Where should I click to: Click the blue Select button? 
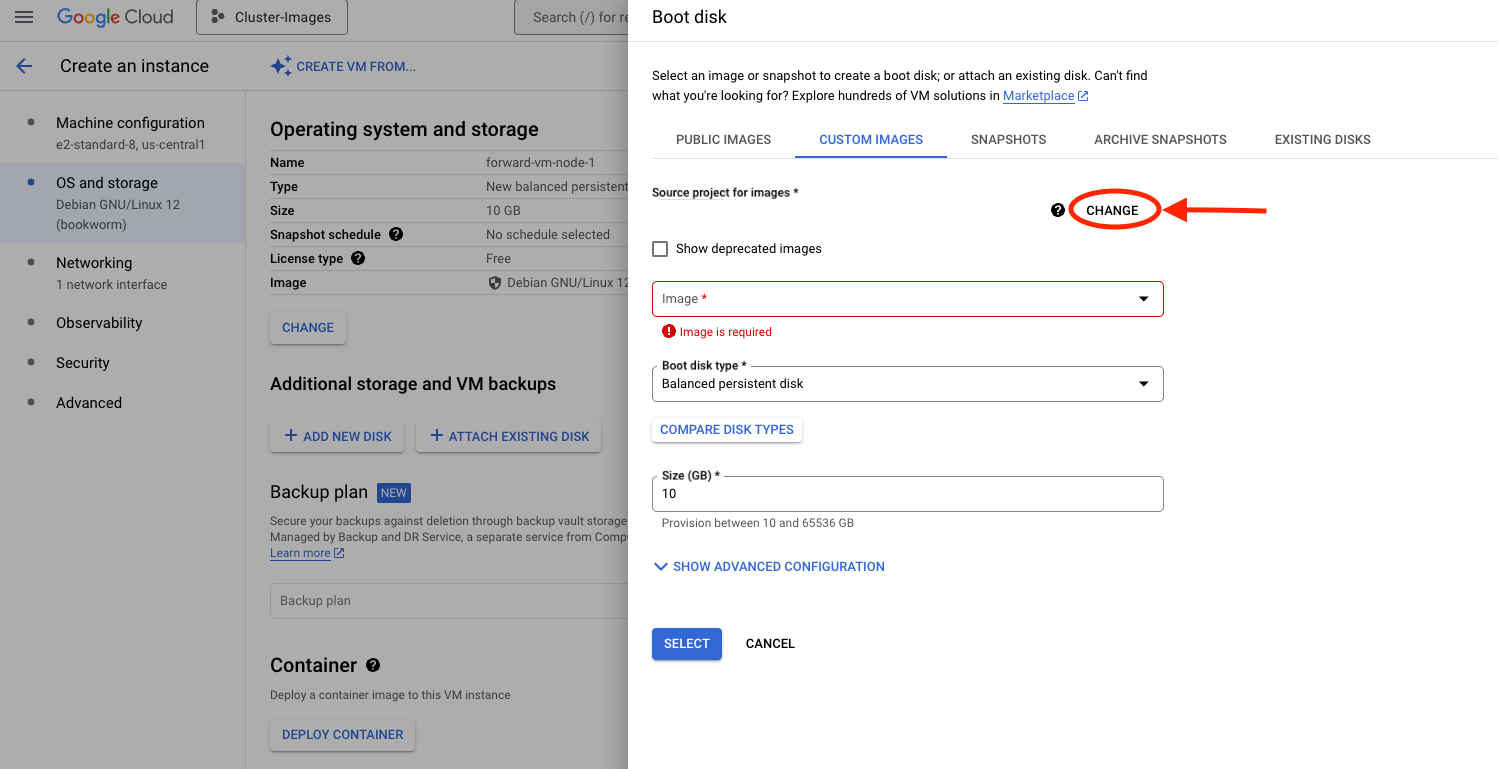pos(686,643)
